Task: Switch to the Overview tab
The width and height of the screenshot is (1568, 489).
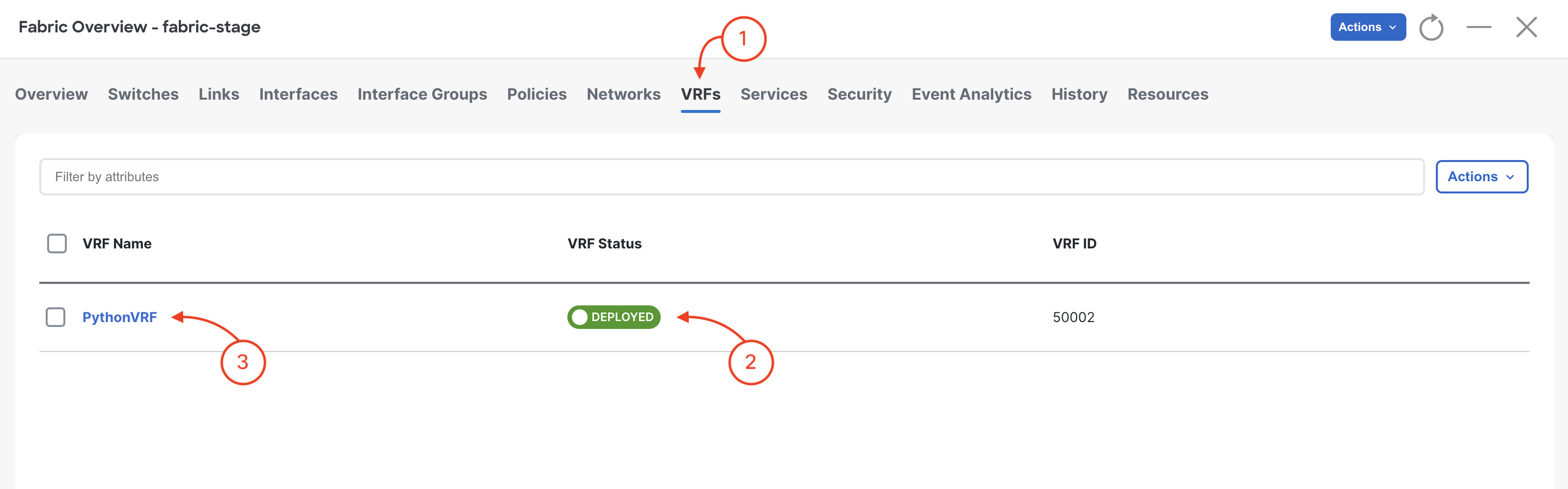Action: click(51, 94)
